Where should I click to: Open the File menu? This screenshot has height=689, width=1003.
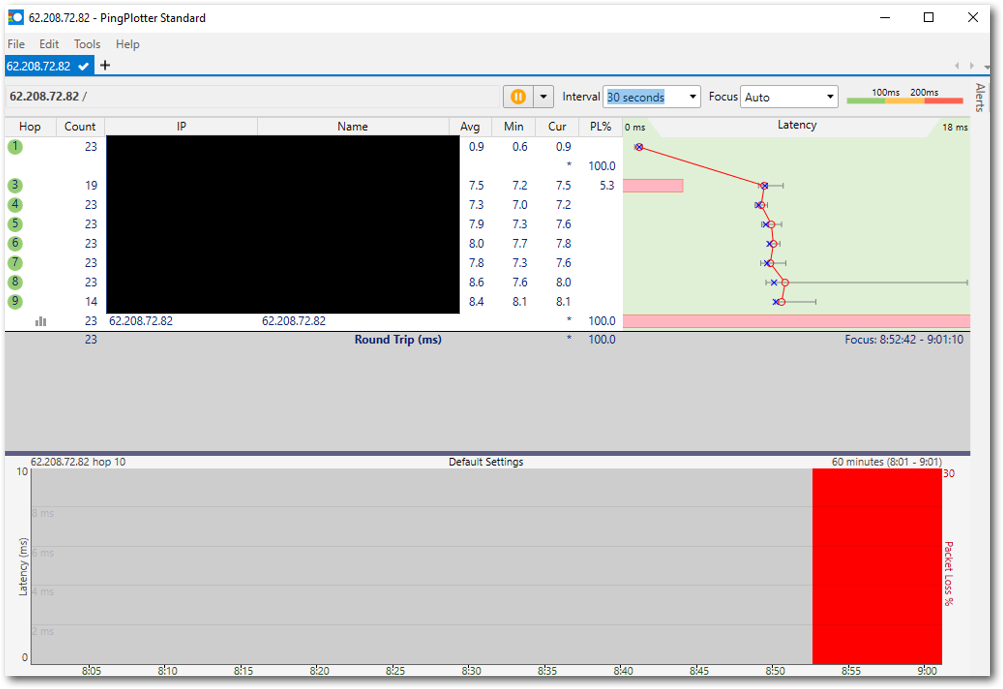point(16,44)
